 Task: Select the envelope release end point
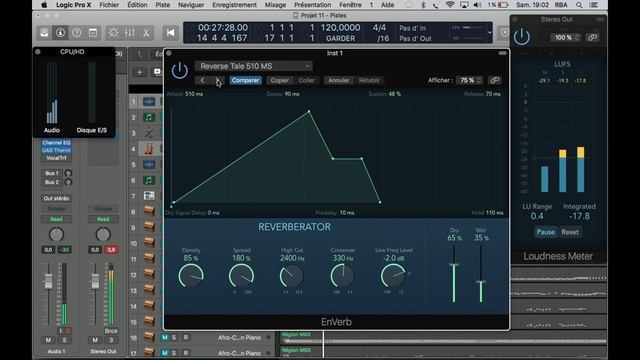click(x=380, y=202)
